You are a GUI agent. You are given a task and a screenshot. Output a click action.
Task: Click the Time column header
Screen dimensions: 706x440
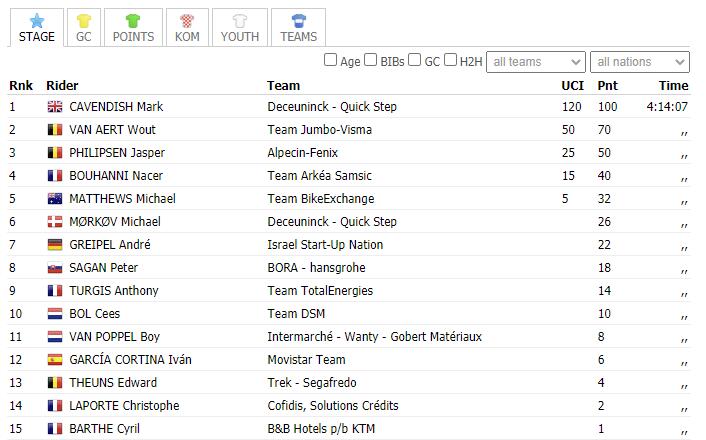(673, 85)
